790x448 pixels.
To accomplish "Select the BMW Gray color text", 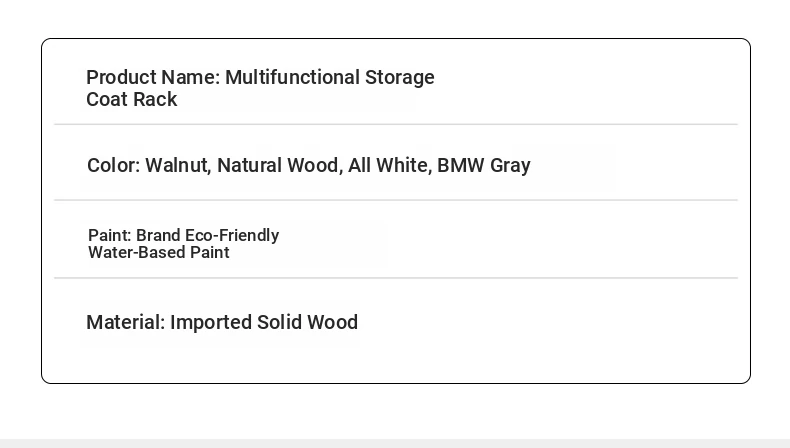I will (x=484, y=165).
